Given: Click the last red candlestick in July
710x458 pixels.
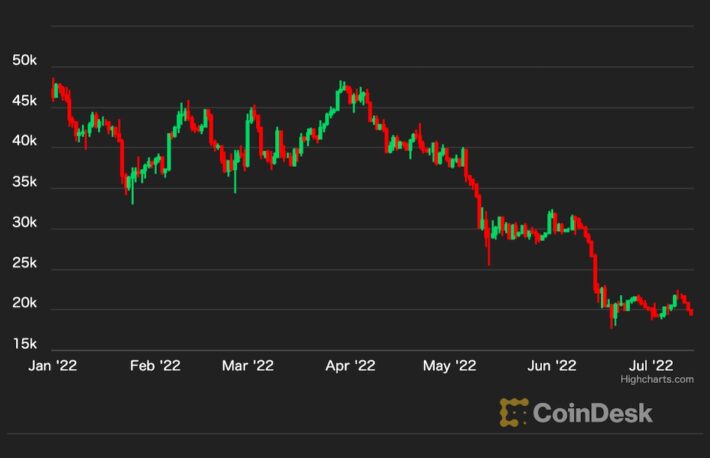Looking at the screenshot, I should (691, 312).
